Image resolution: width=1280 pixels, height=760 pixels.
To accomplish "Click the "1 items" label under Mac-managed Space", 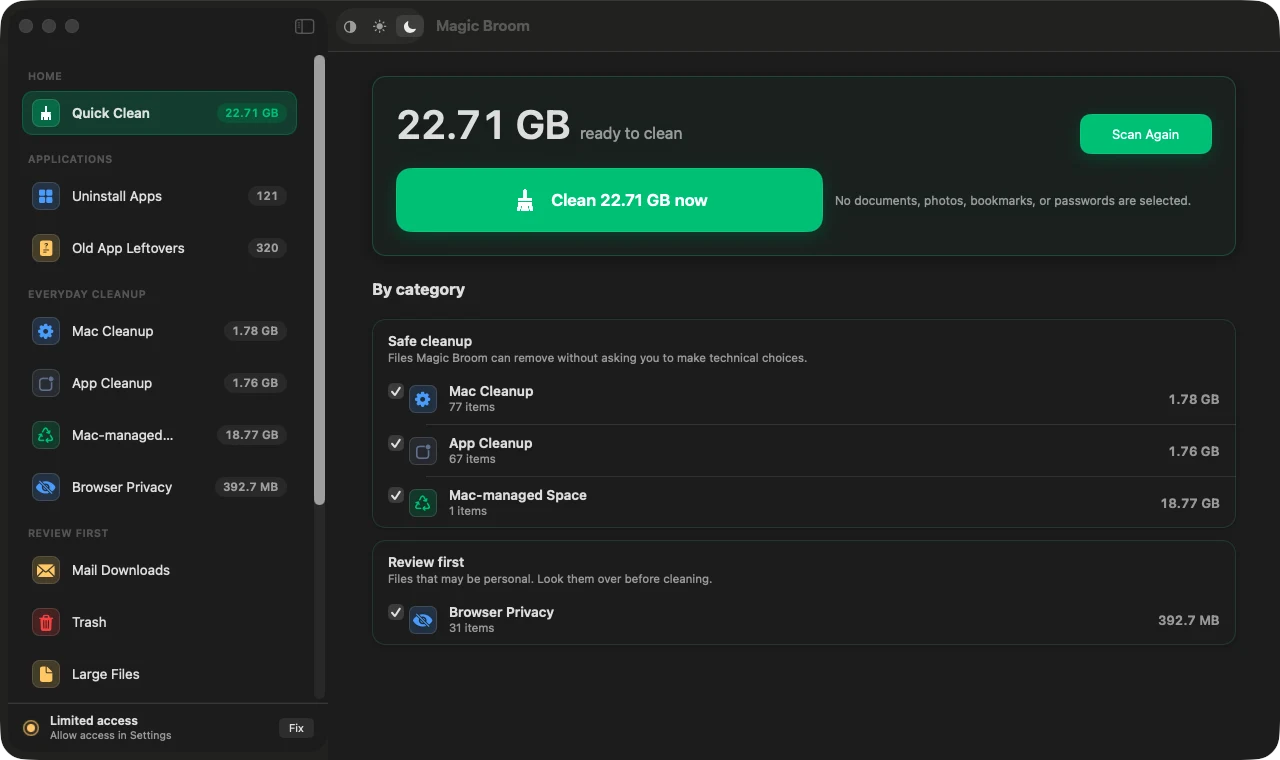I will pyautogui.click(x=468, y=511).
